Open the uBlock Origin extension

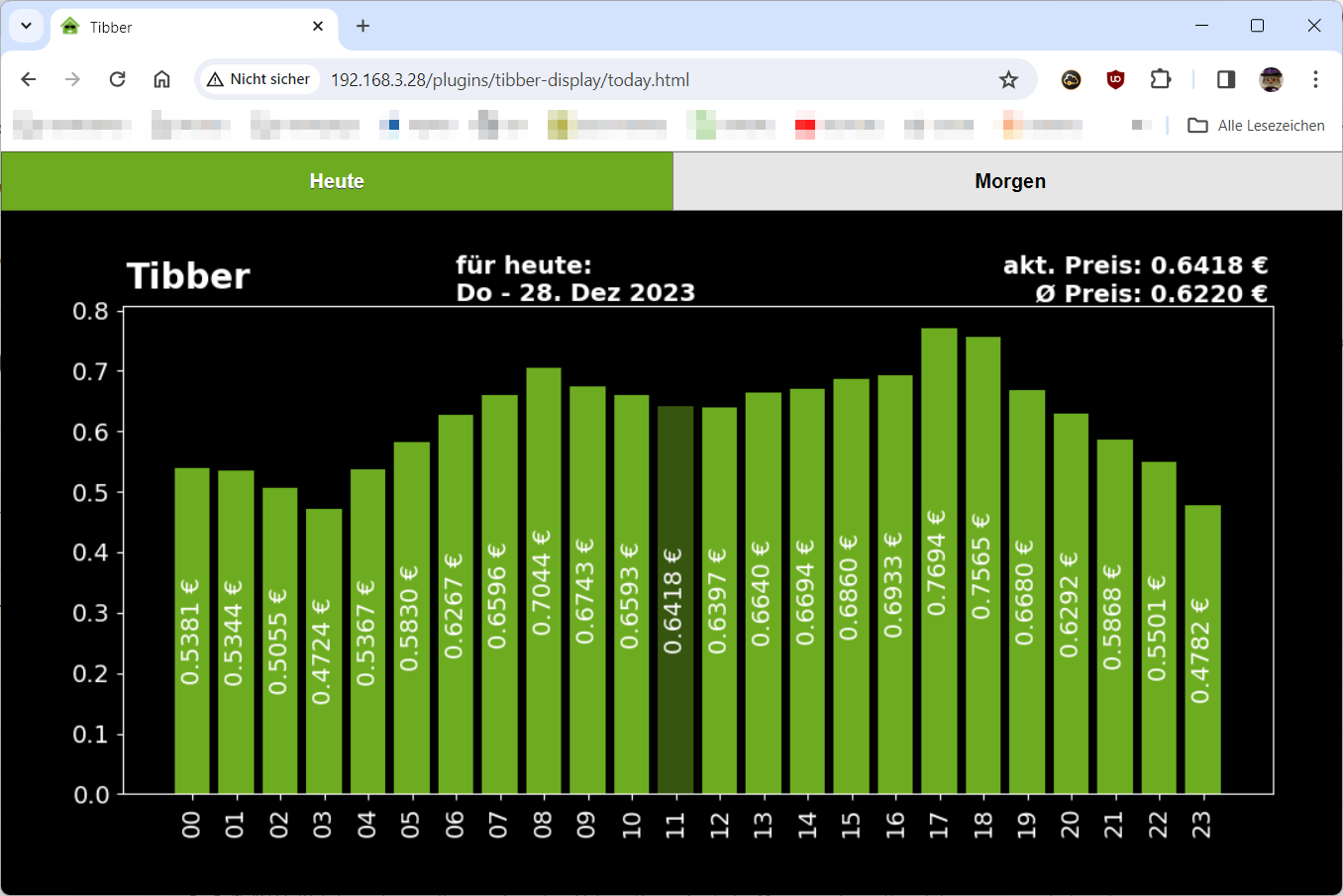pyautogui.click(x=1115, y=79)
